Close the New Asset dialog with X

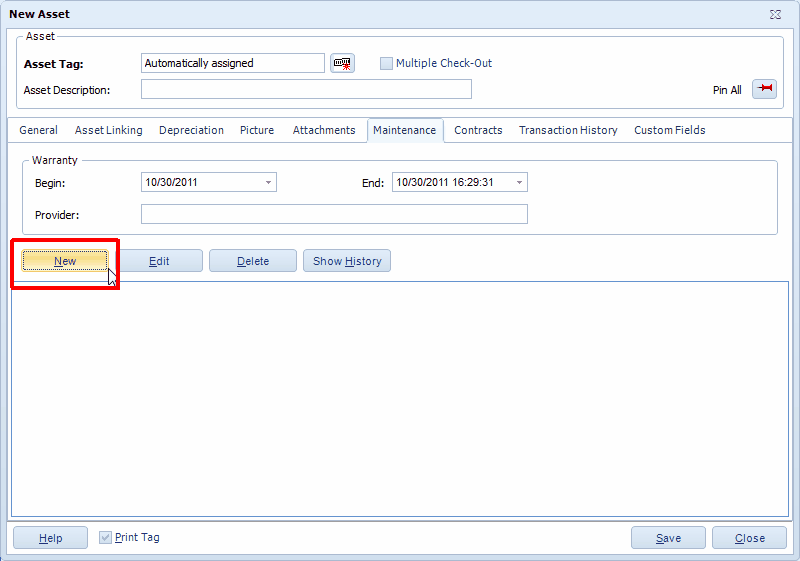click(775, 14)
